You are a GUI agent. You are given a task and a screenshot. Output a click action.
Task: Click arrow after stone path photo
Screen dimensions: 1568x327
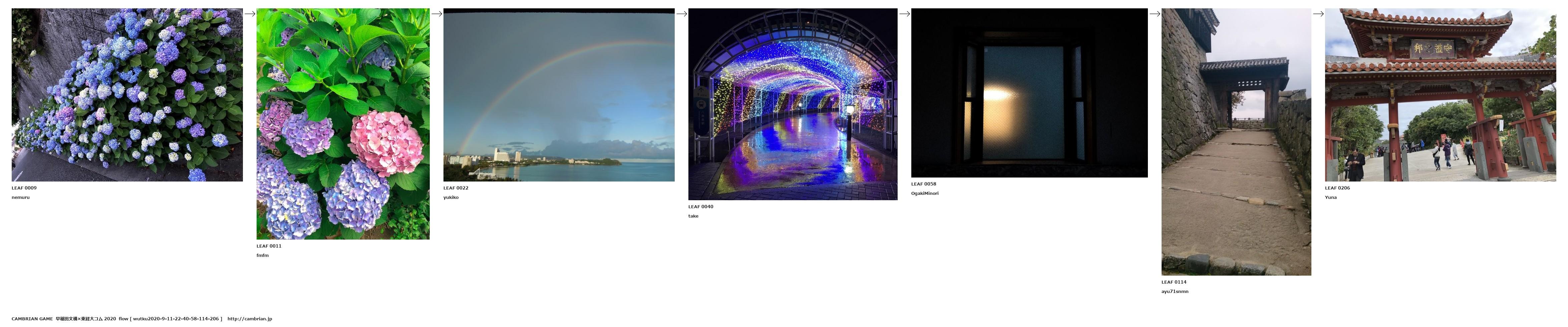[x=1318, y=14]
